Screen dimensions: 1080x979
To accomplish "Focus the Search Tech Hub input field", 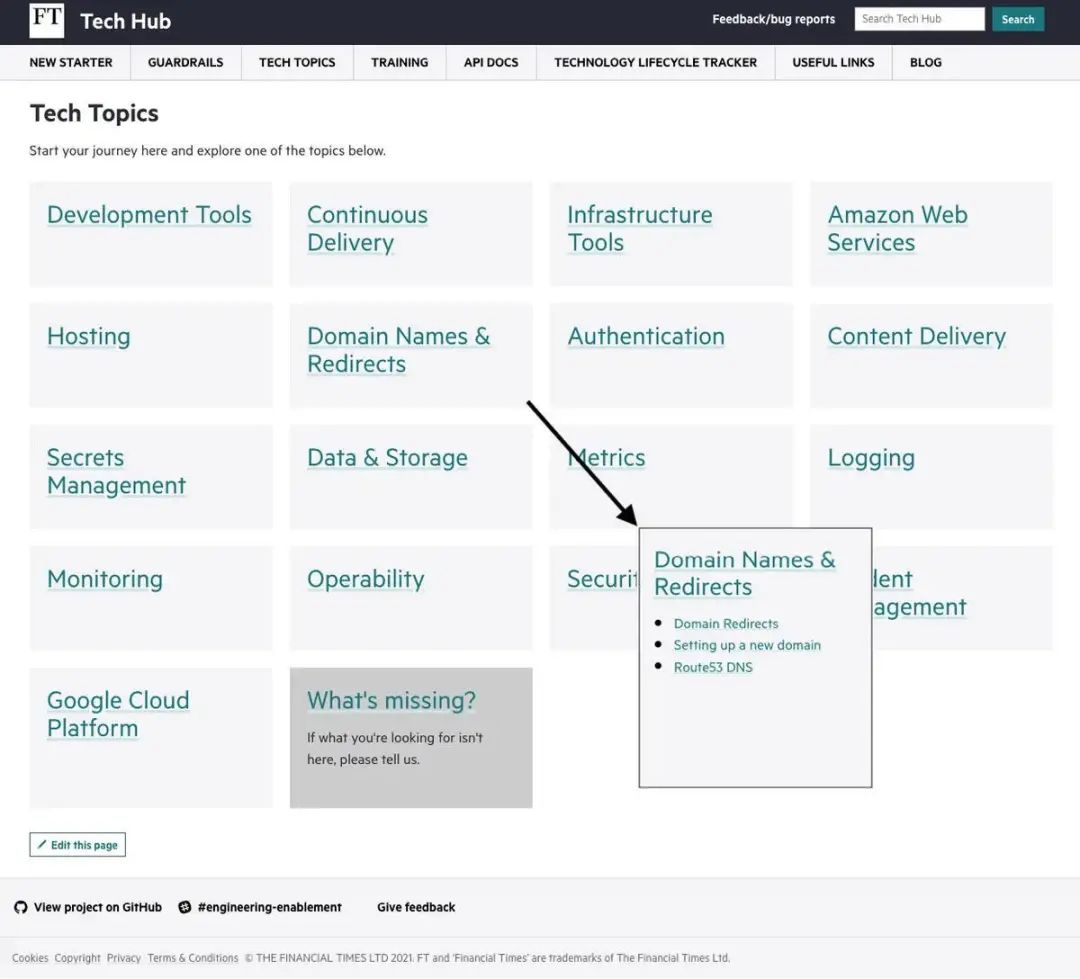I will tap(919, 19).
